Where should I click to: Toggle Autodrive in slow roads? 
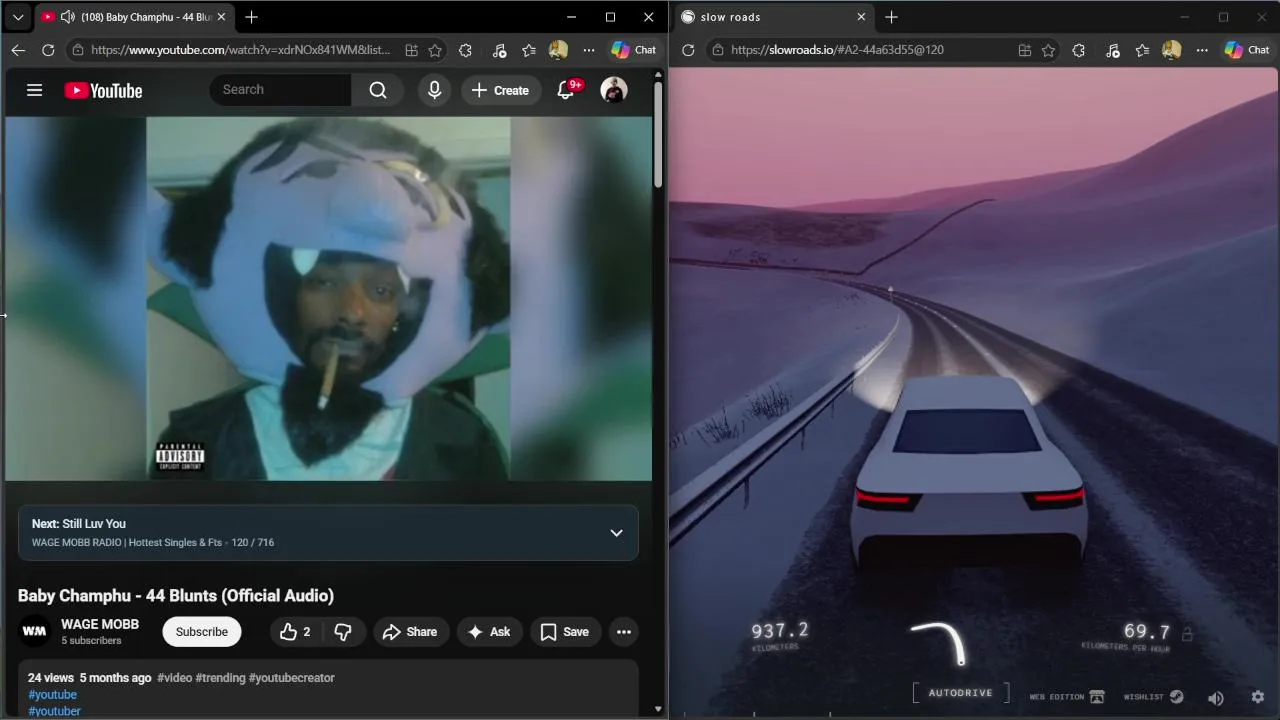pyautogui.click(x=960, y=693)
